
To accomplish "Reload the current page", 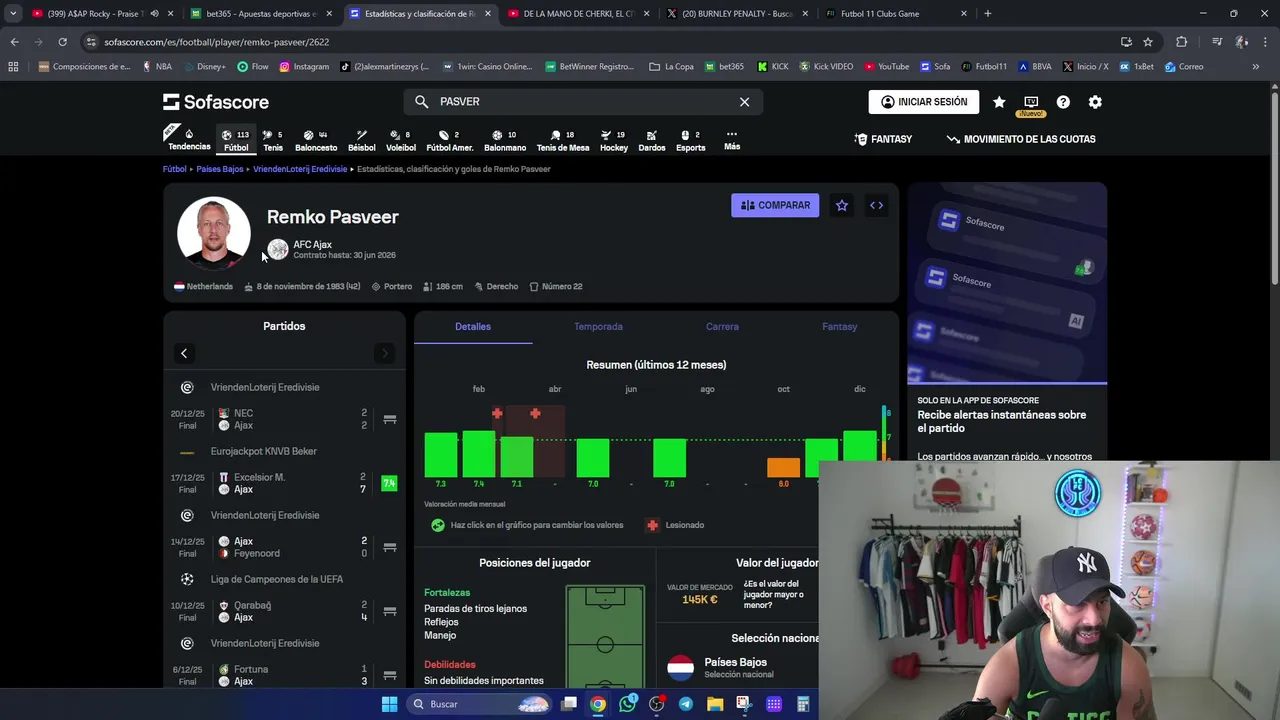I will [62, 42].
